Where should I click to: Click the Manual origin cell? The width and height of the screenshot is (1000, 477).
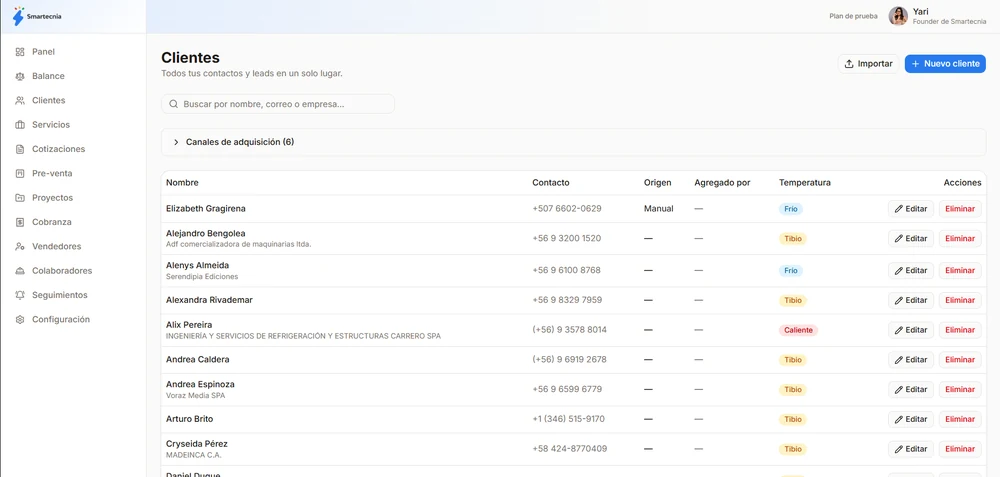tap(659, 209)
